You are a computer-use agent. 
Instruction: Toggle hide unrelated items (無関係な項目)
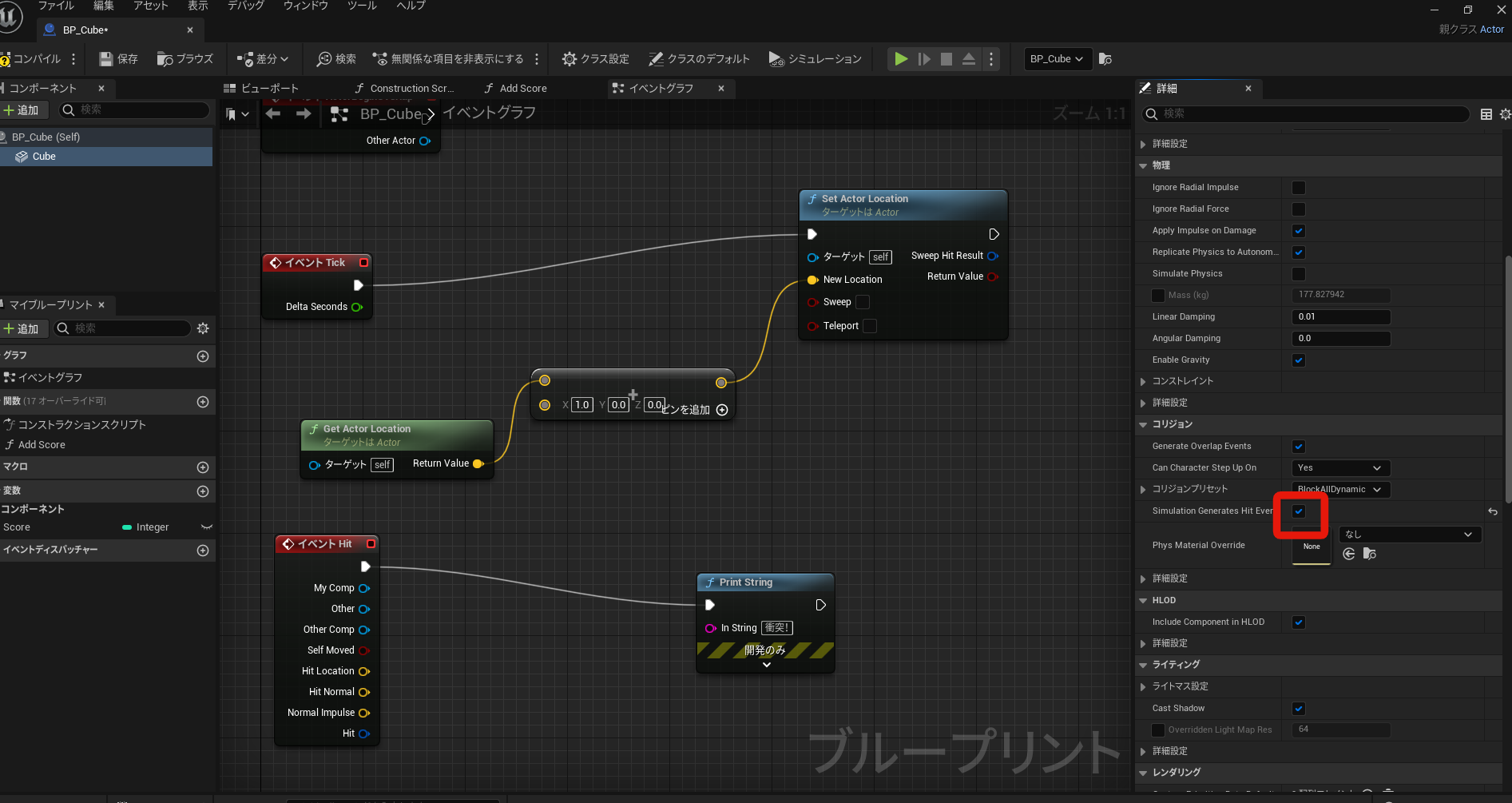pyautogui.click(x=448, y=59)
